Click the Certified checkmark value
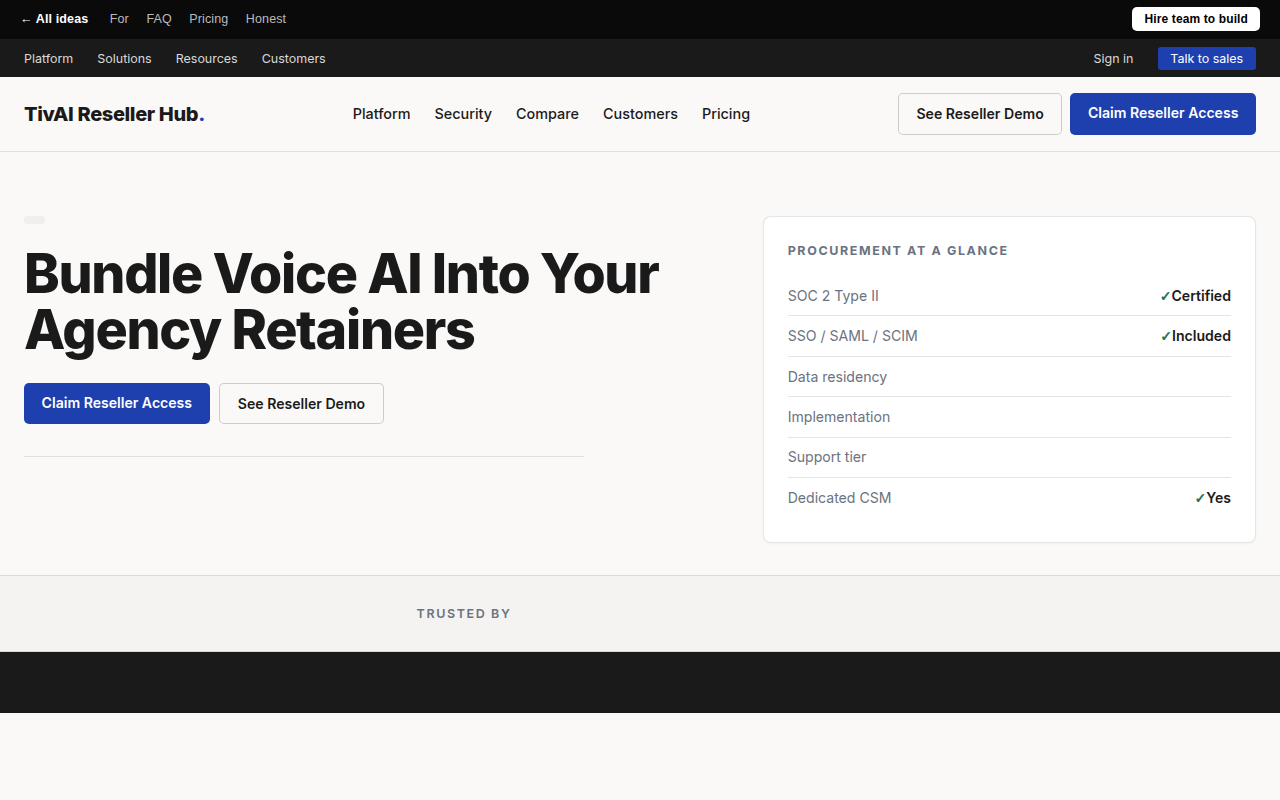1280x800 pixels. click(x=1195, y=296)
